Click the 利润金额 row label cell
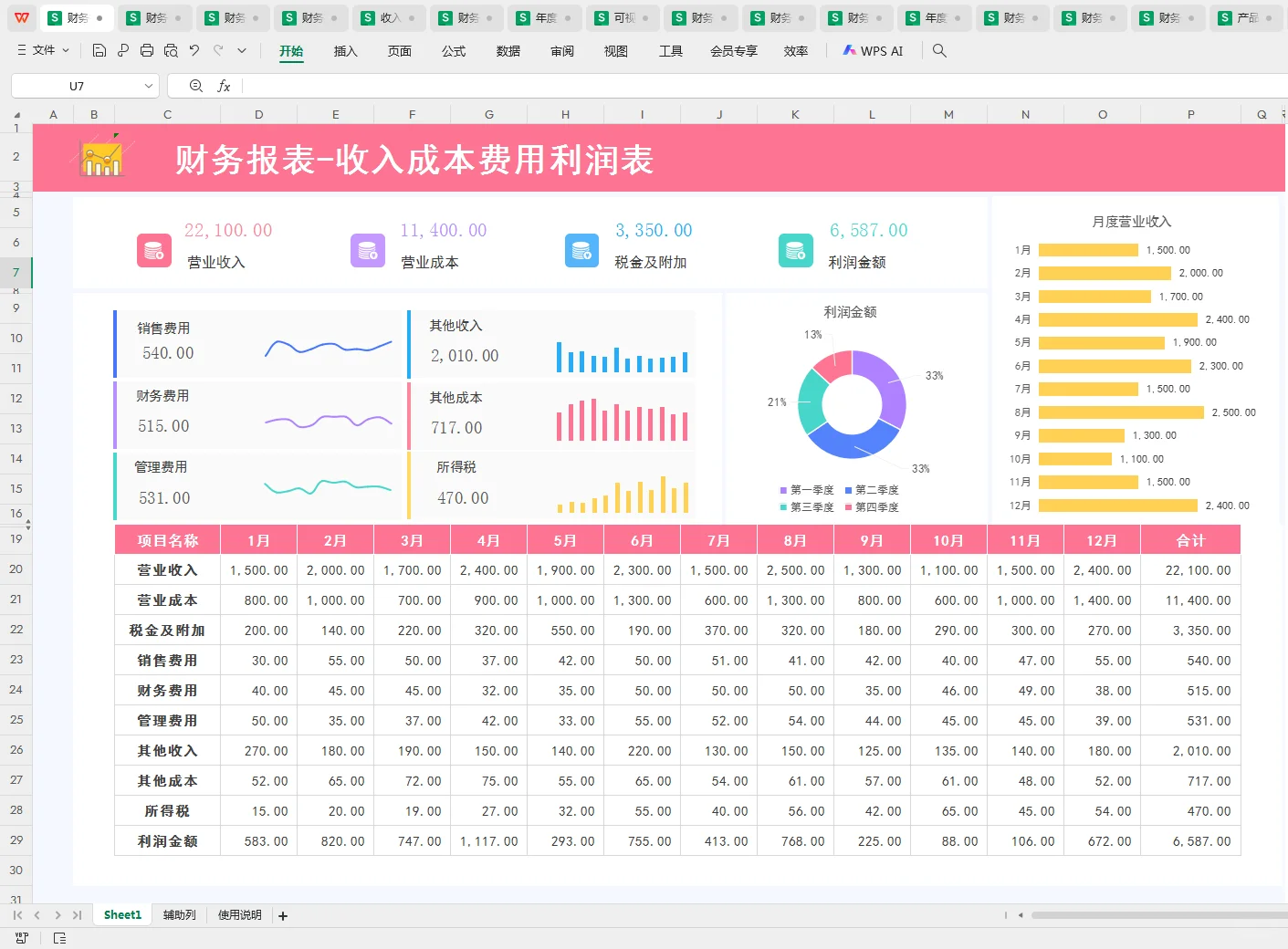1288x949 pixels. (167, 841)
